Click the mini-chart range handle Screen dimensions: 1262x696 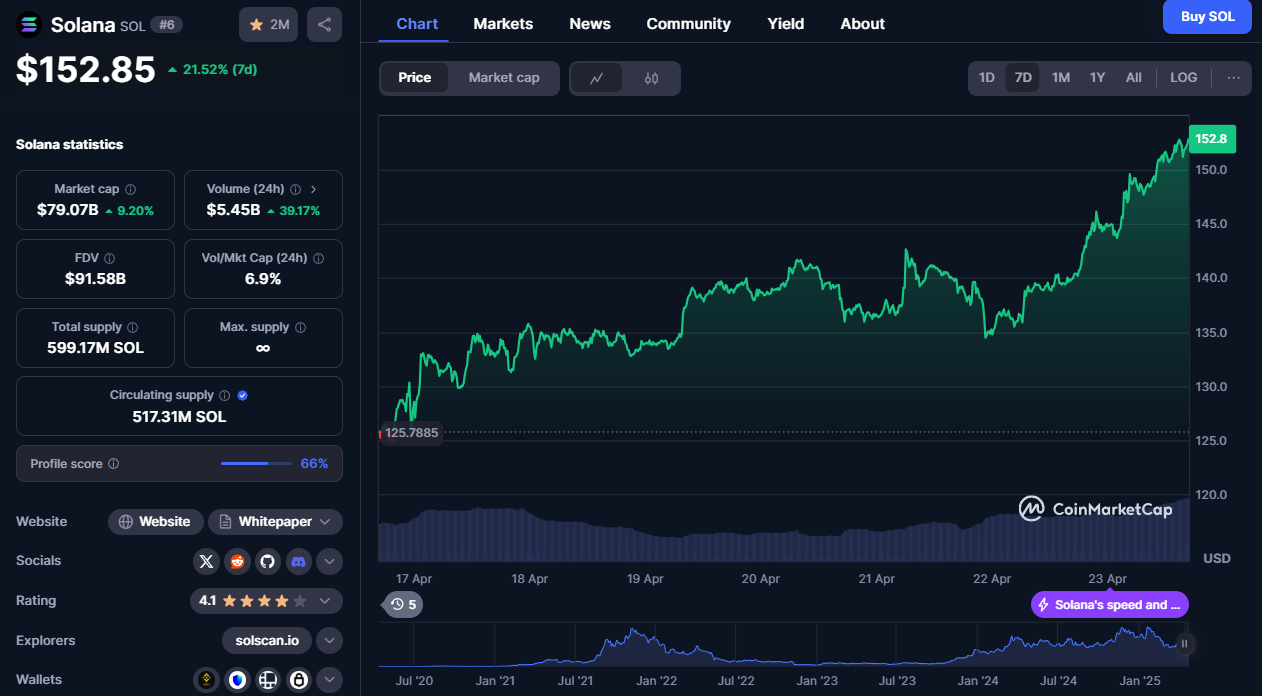click(1184, 644)
